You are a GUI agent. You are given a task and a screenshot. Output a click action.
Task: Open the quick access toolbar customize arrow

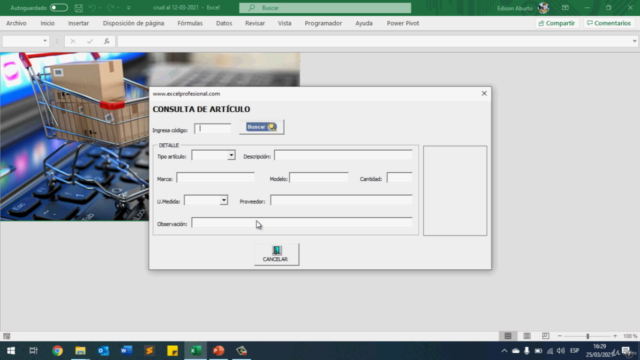click(x=129, y=8)
